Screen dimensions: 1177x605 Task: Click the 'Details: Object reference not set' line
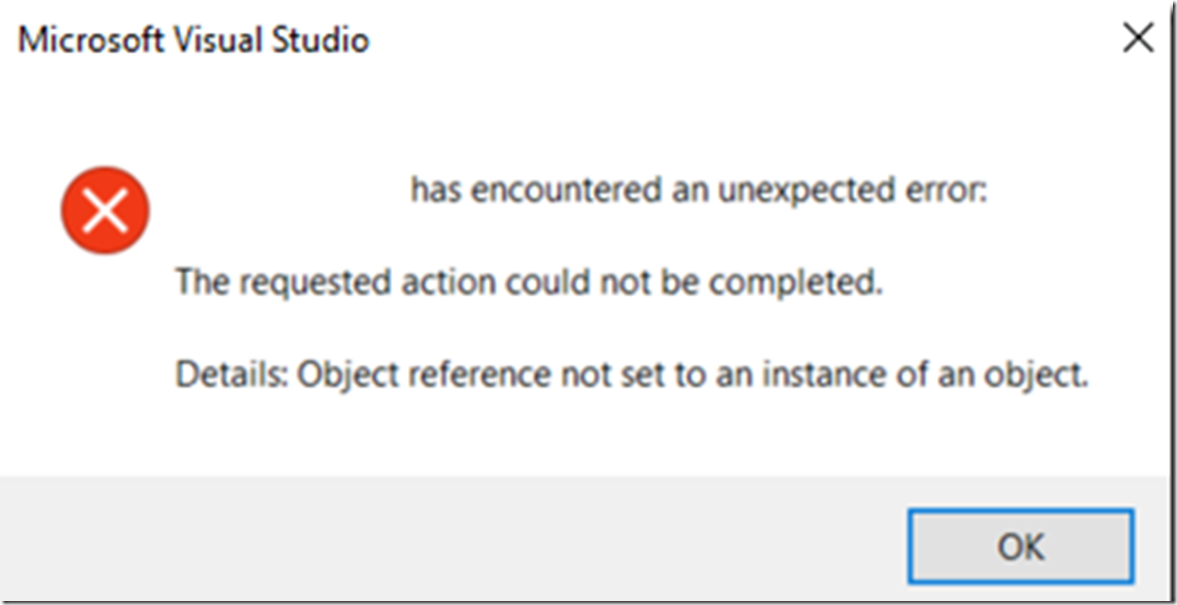click(x=632, y=374)
